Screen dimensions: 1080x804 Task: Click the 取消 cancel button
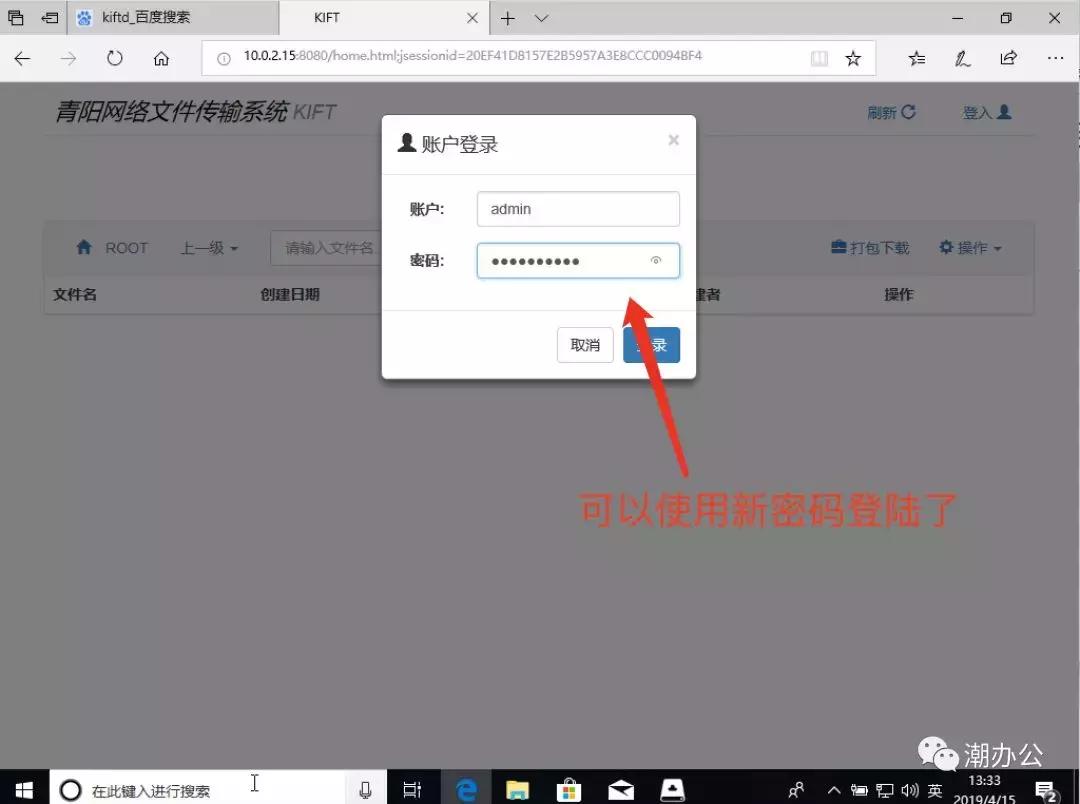coord(584,344)
